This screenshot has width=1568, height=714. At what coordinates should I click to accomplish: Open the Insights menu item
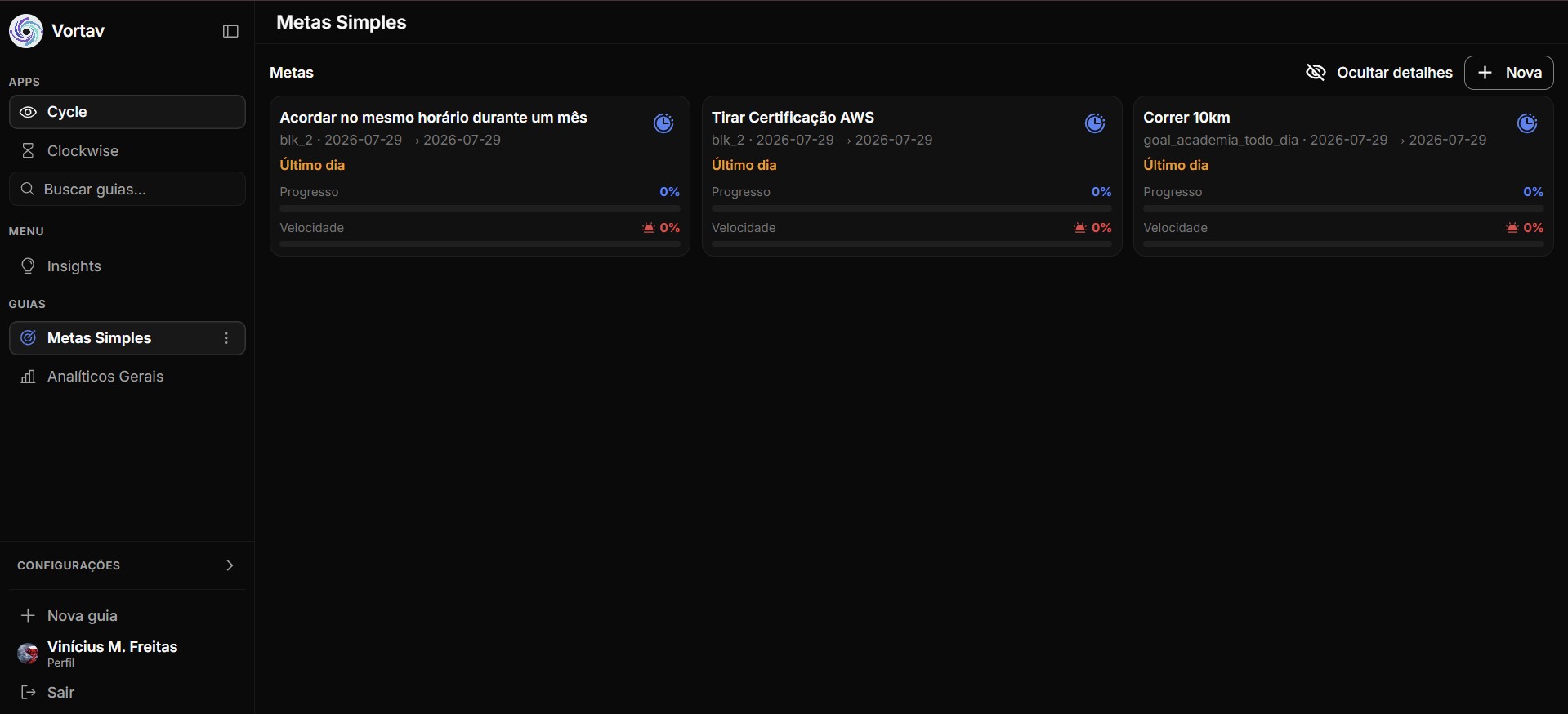click(127, 266)
